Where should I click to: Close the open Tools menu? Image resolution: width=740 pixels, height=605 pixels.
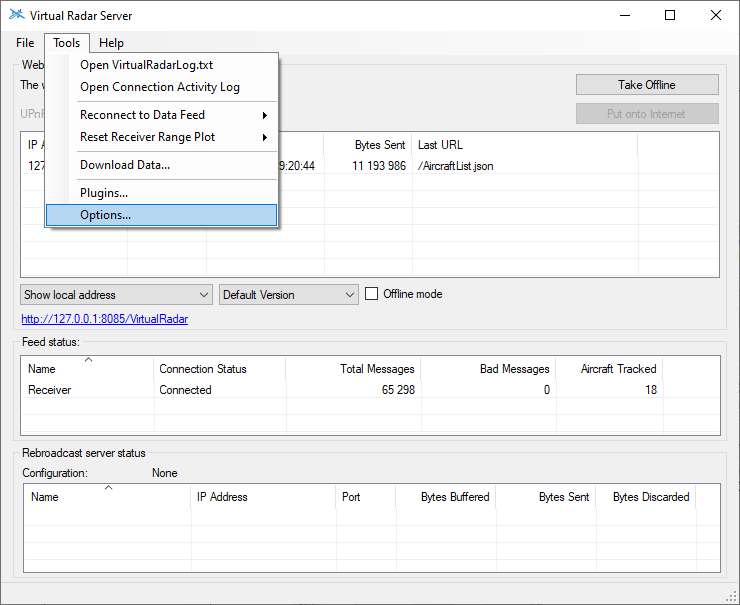(67, 43)
